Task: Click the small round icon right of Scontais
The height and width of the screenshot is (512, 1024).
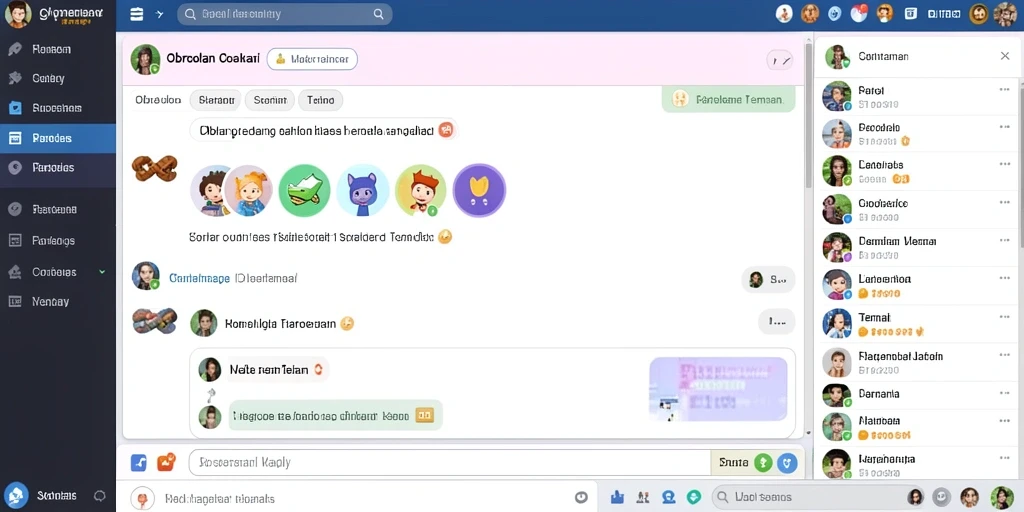Action: pos(100,496)
